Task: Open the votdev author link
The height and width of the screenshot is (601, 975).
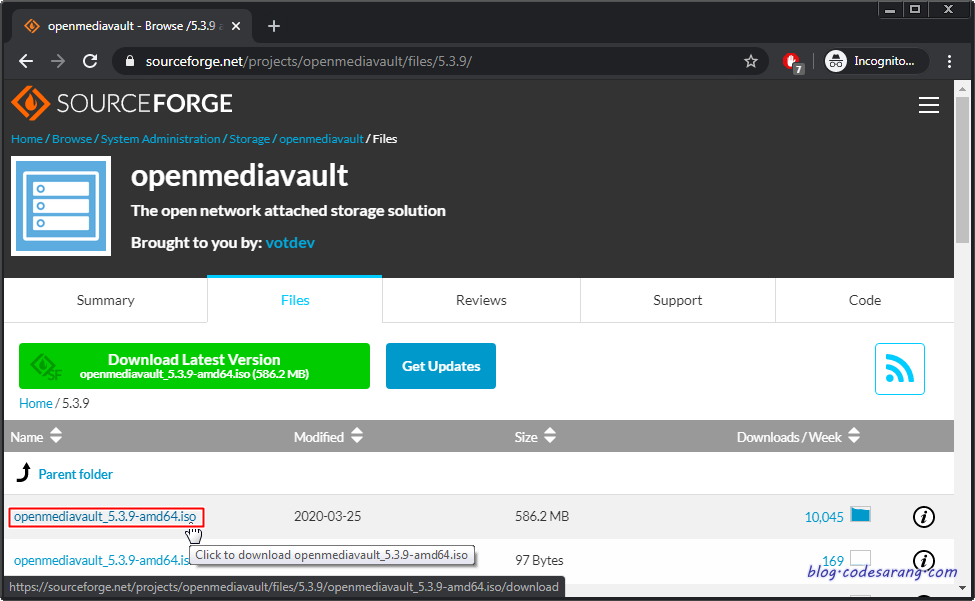Action: tap(290, 242)
